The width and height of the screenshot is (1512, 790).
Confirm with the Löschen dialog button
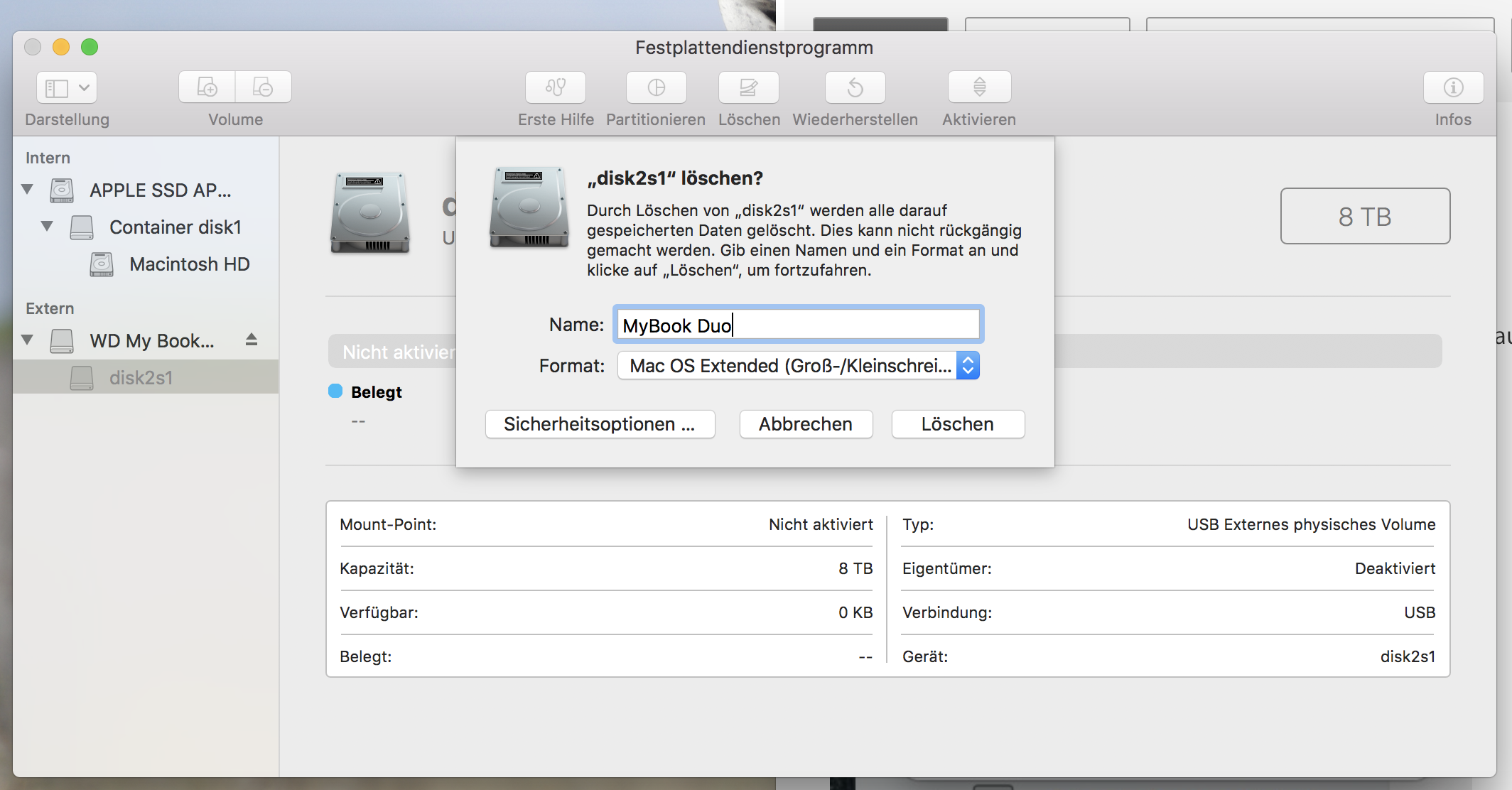click(957, 424)
